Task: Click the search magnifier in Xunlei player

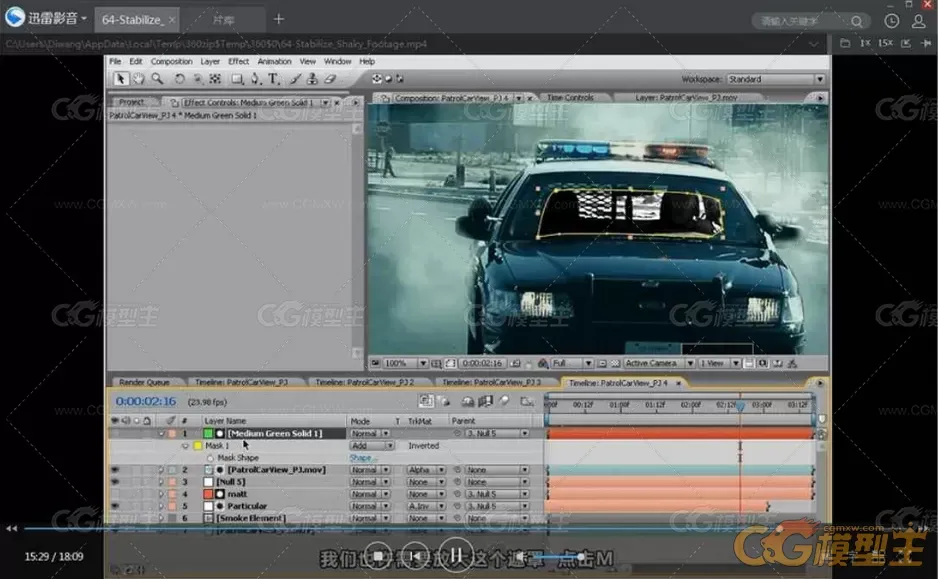Action: pos(857,22)
